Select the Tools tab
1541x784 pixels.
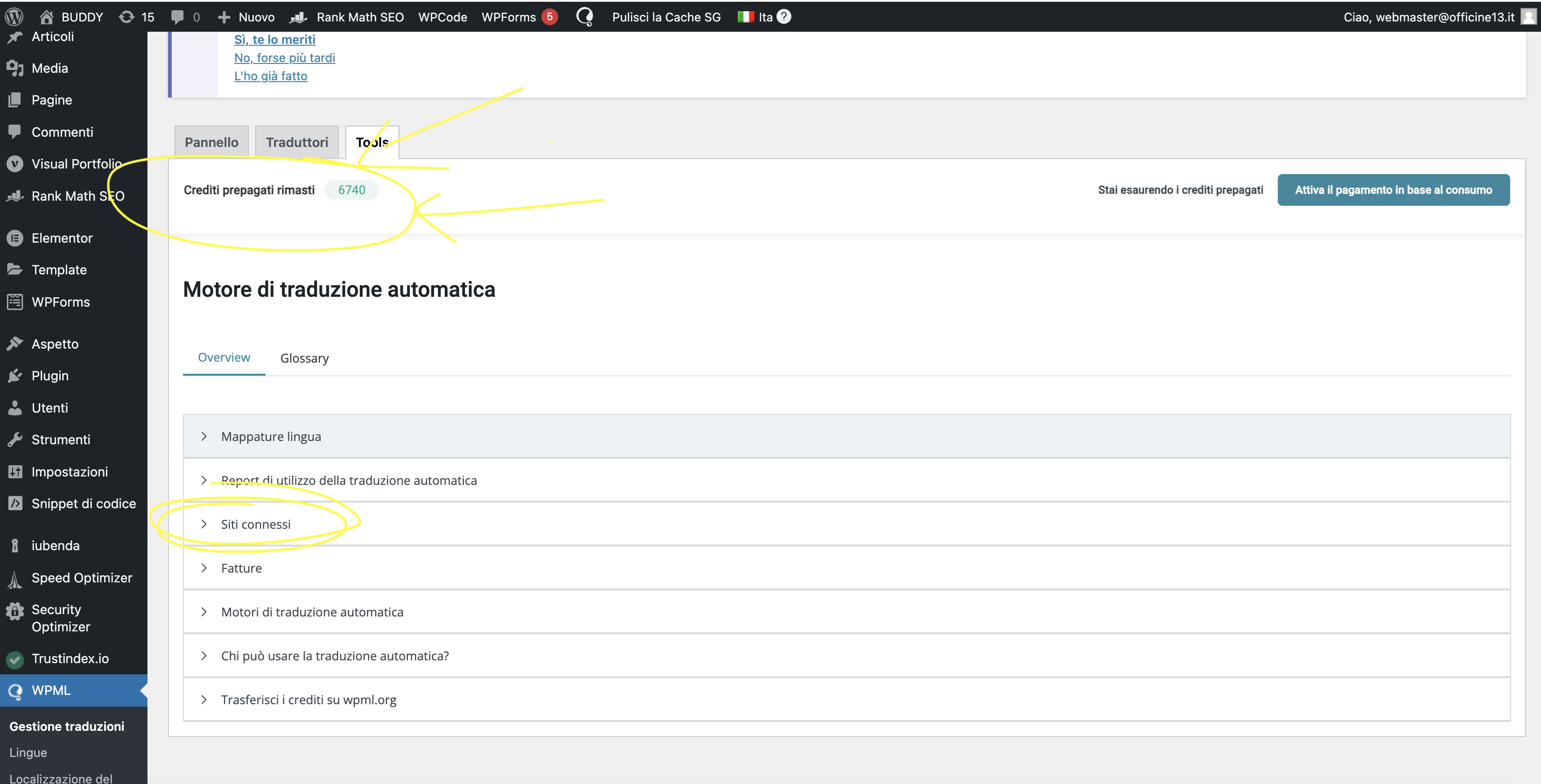pos(372,142)
